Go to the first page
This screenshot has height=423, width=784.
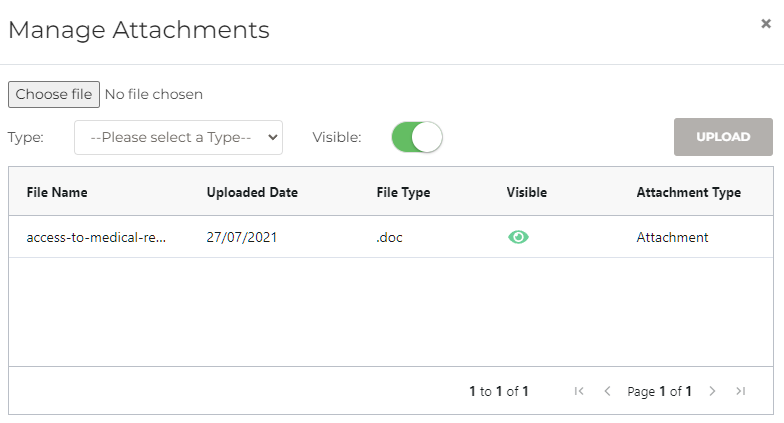pos(579,391)
